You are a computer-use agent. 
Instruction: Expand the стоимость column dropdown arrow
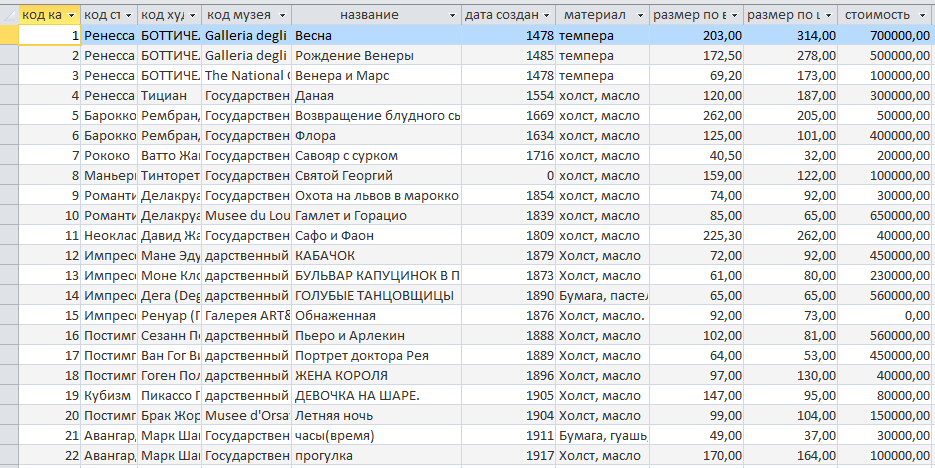(922, 16)
